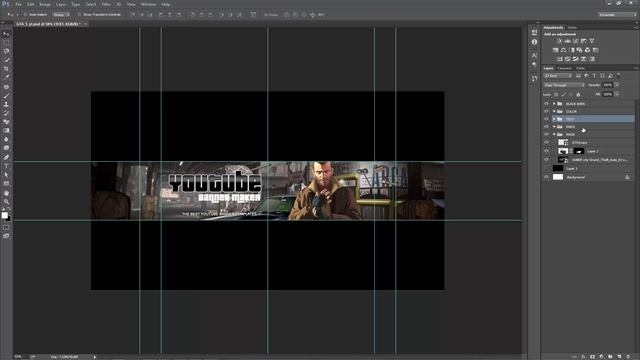Add a Brightness/Contrast adjustment
The image size is (640, 360).
[560, 41]
